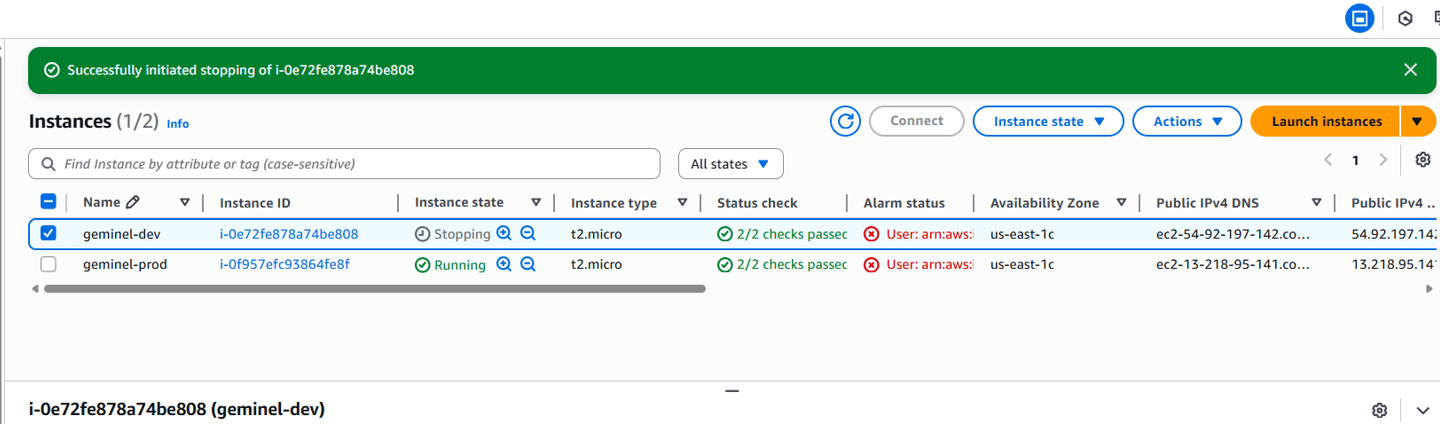Screen dimensions: 1440x424
Task: Go to previous page arrow
Action: [1328, 160]
